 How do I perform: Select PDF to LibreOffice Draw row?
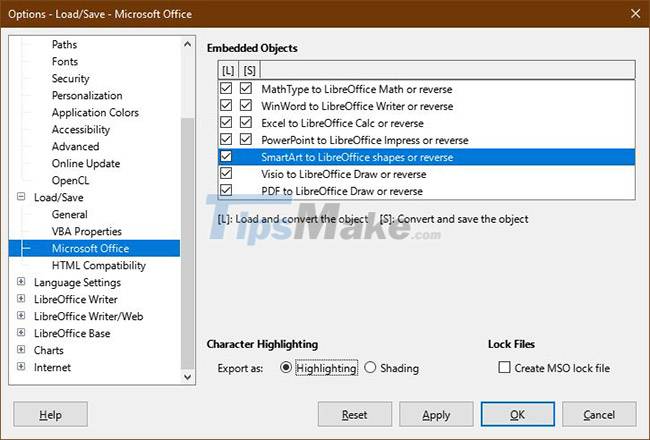coord(427,191)
